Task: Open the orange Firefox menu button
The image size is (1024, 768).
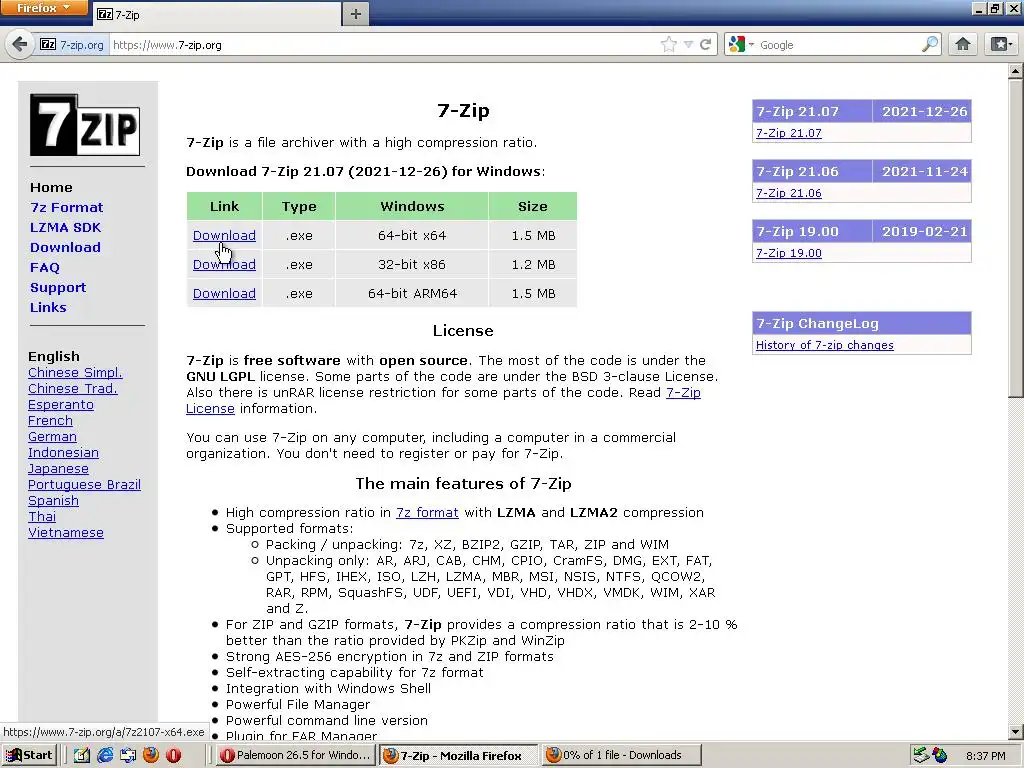Action: click(44, 8)
